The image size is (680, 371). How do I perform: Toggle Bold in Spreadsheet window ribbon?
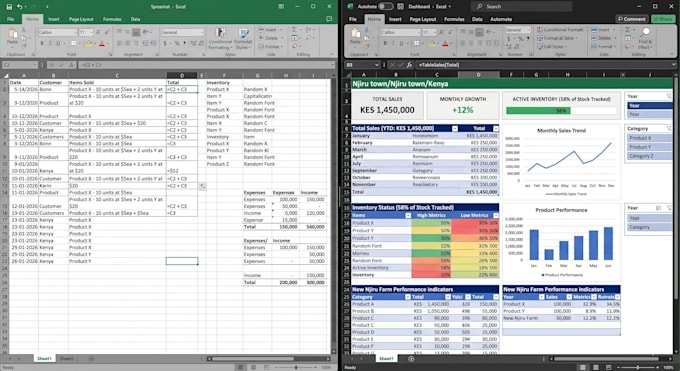[42, 43]
